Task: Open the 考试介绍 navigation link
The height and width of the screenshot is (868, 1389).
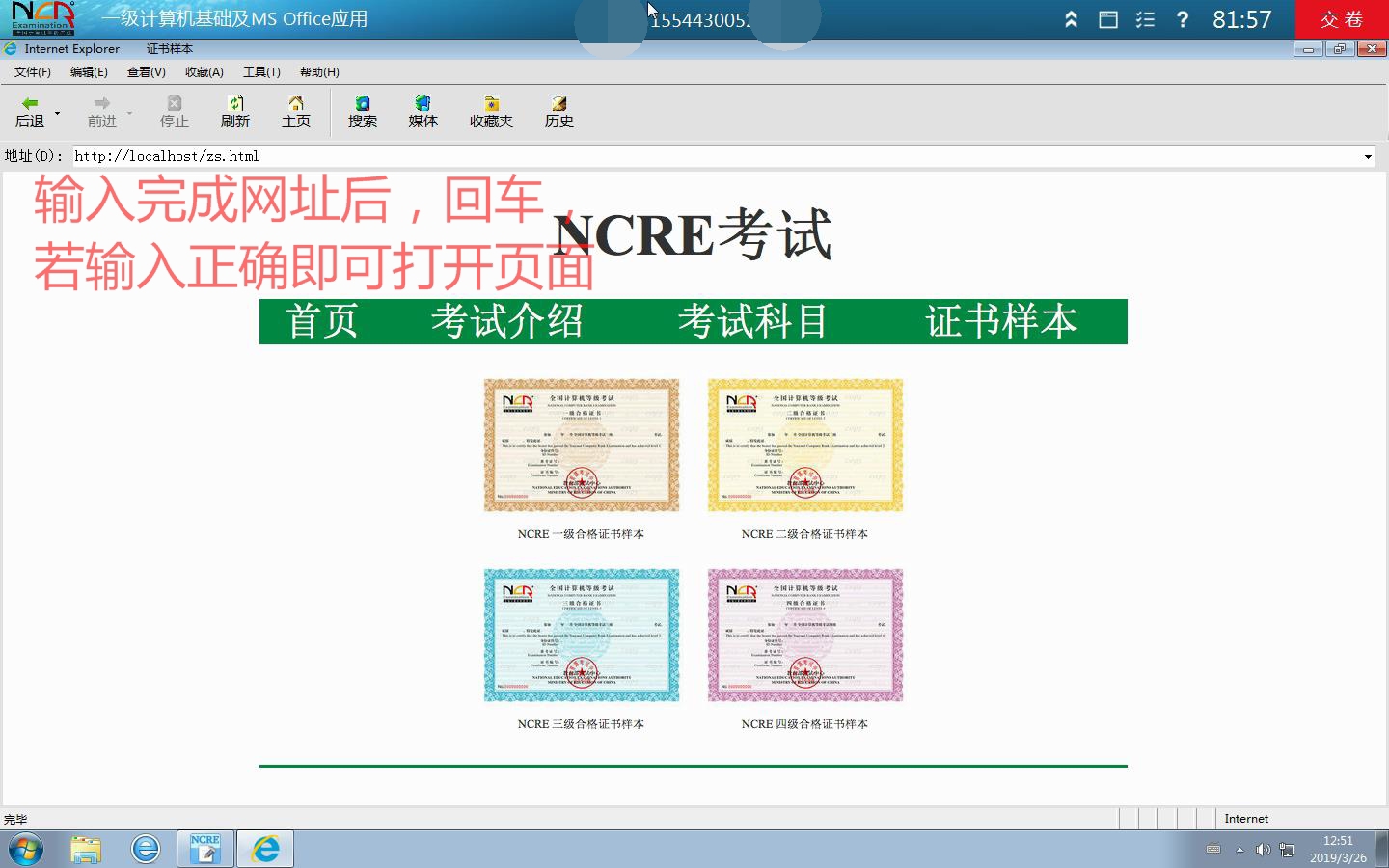Action: click(x=507, y=321)
